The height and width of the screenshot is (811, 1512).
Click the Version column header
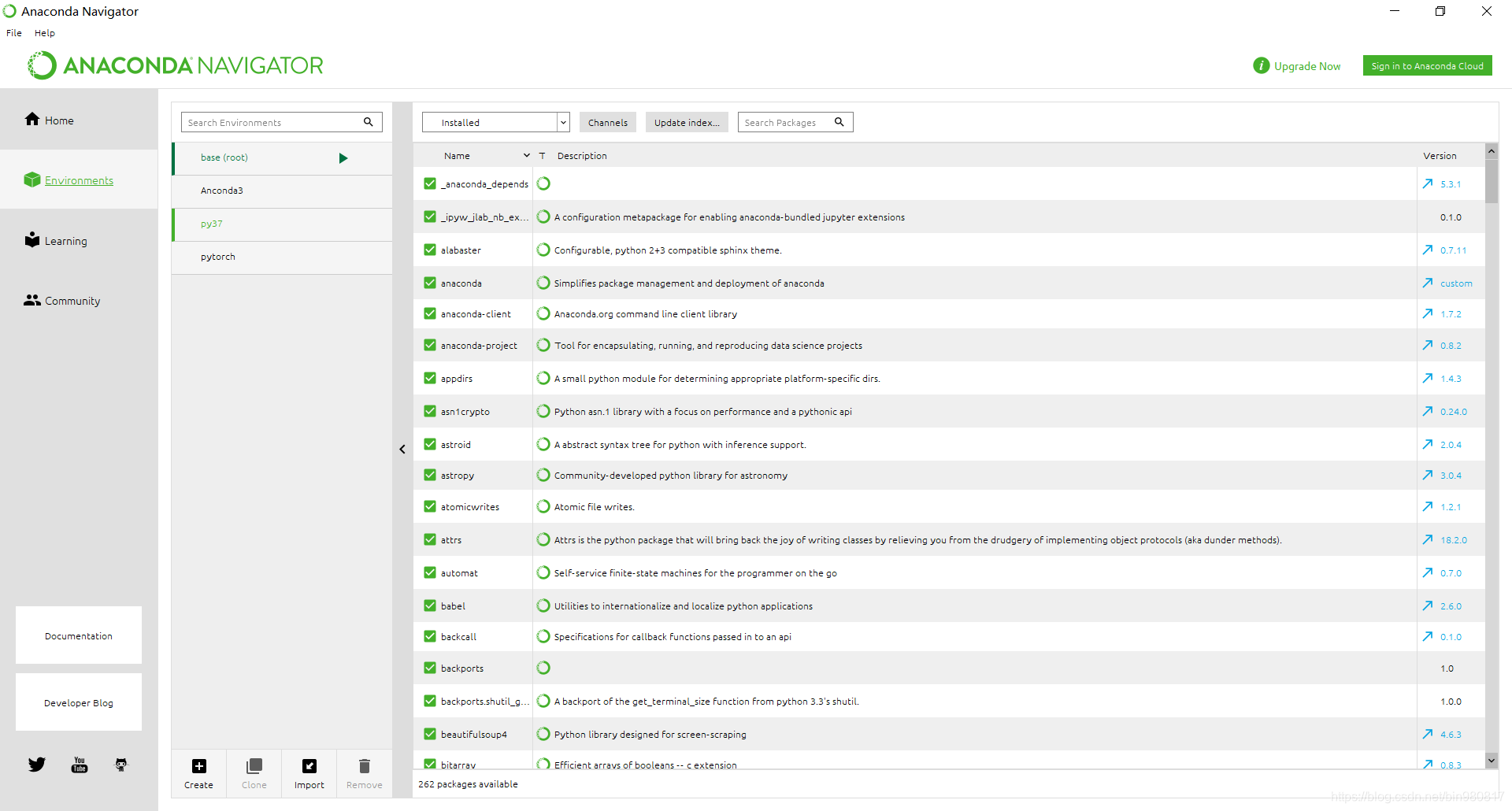pos(1440,155)
